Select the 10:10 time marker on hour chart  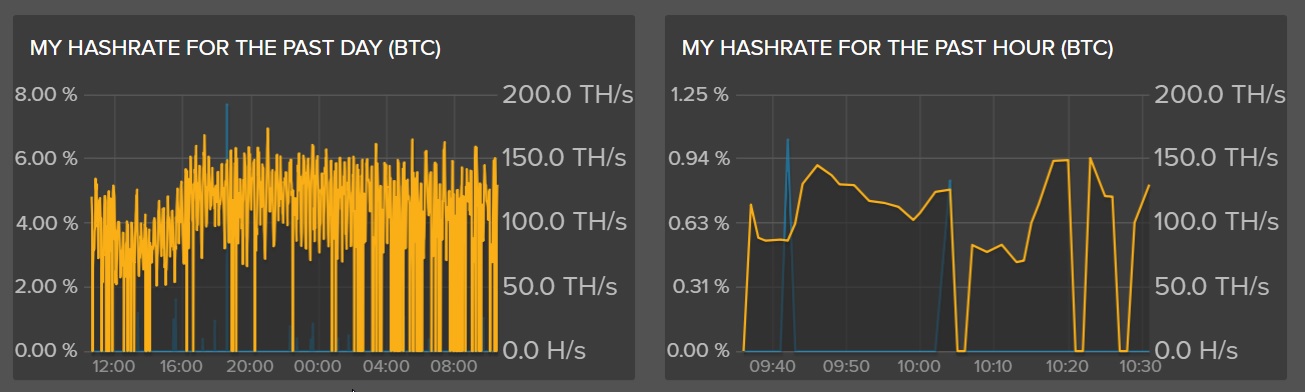(992, 367)
